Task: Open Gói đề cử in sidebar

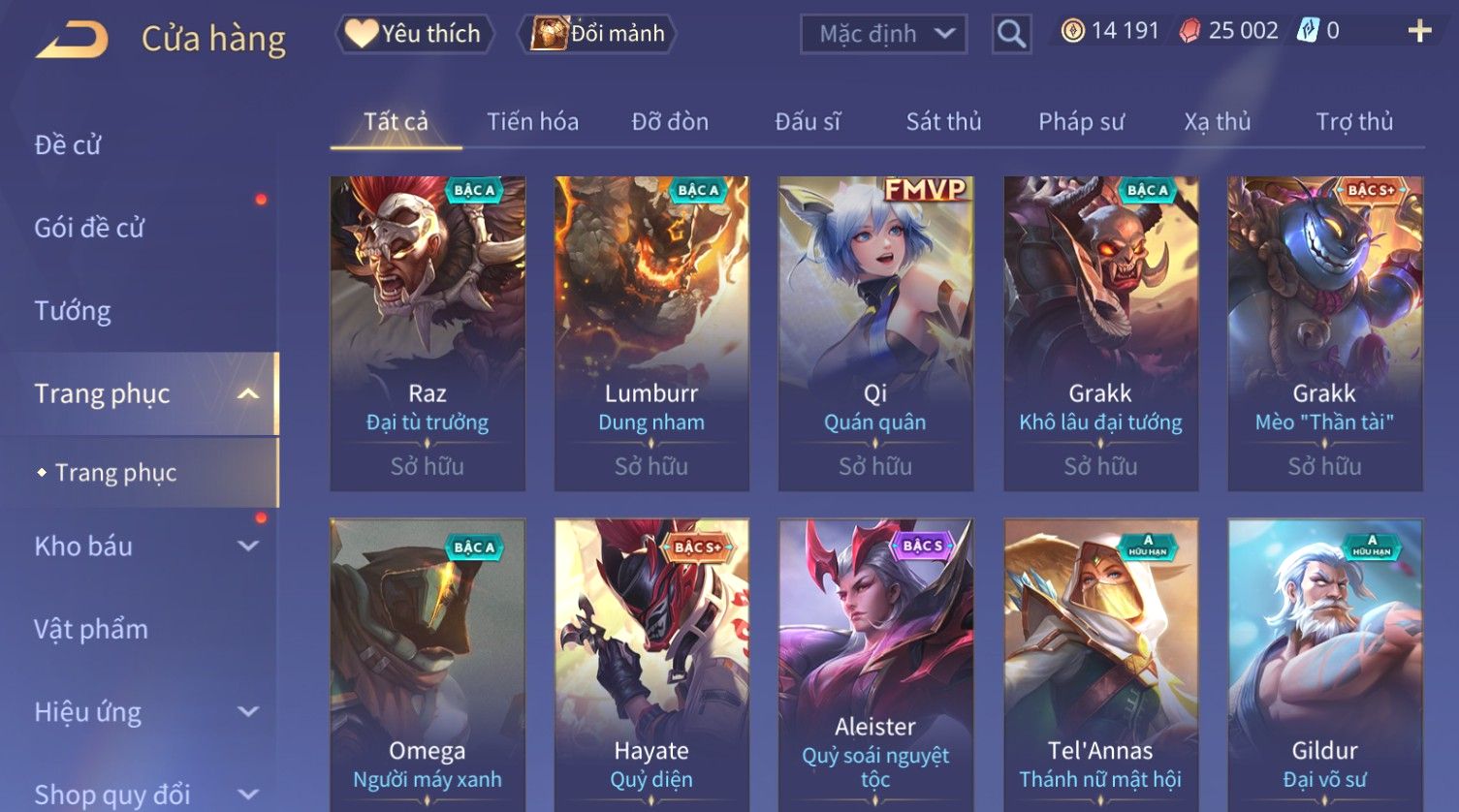Action: (x=89, y=229)
